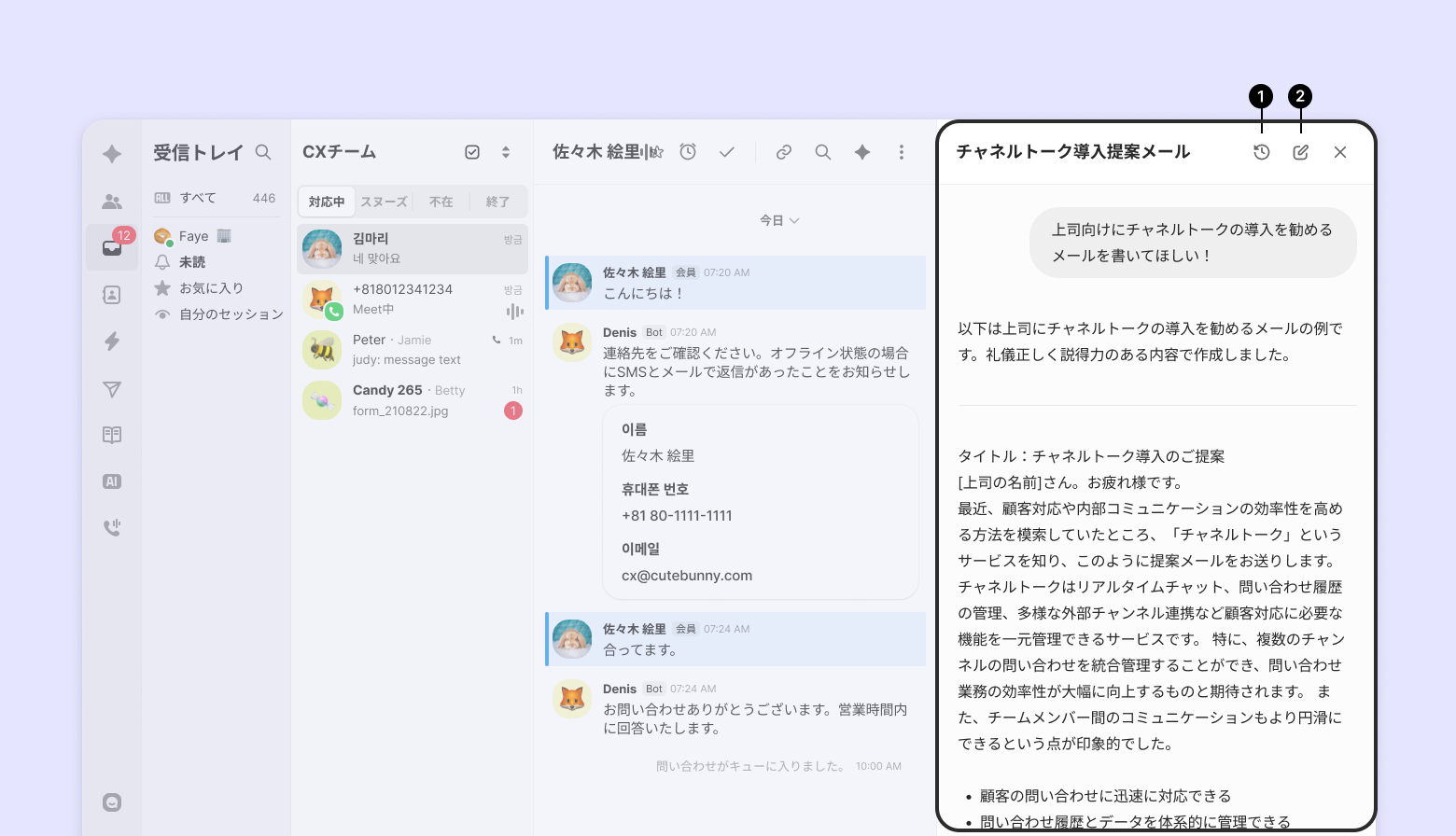Open the more options kebab menu
This screenshot has width=1456, height=836.
(x=902, y=152)
